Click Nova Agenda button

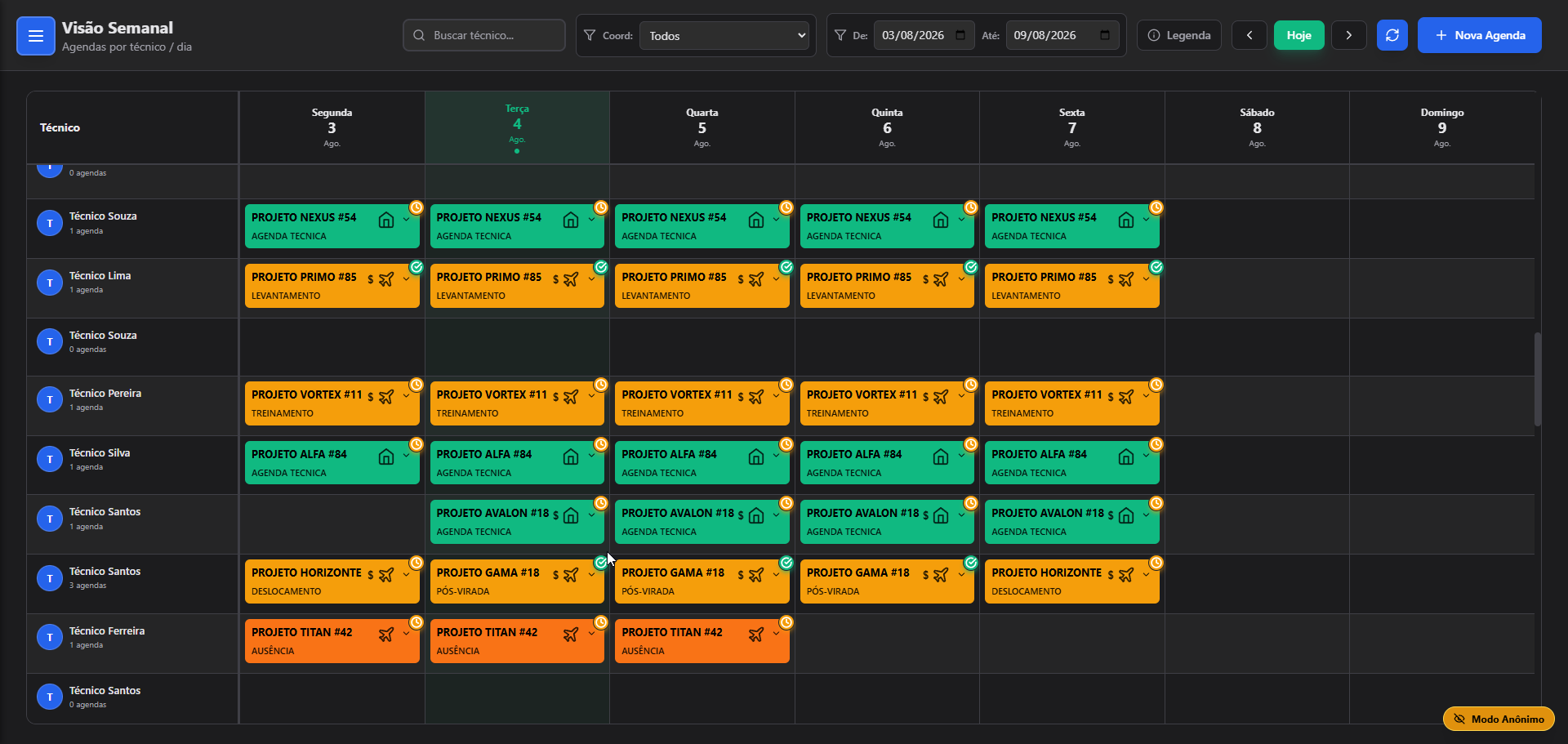pos(1480,35)
